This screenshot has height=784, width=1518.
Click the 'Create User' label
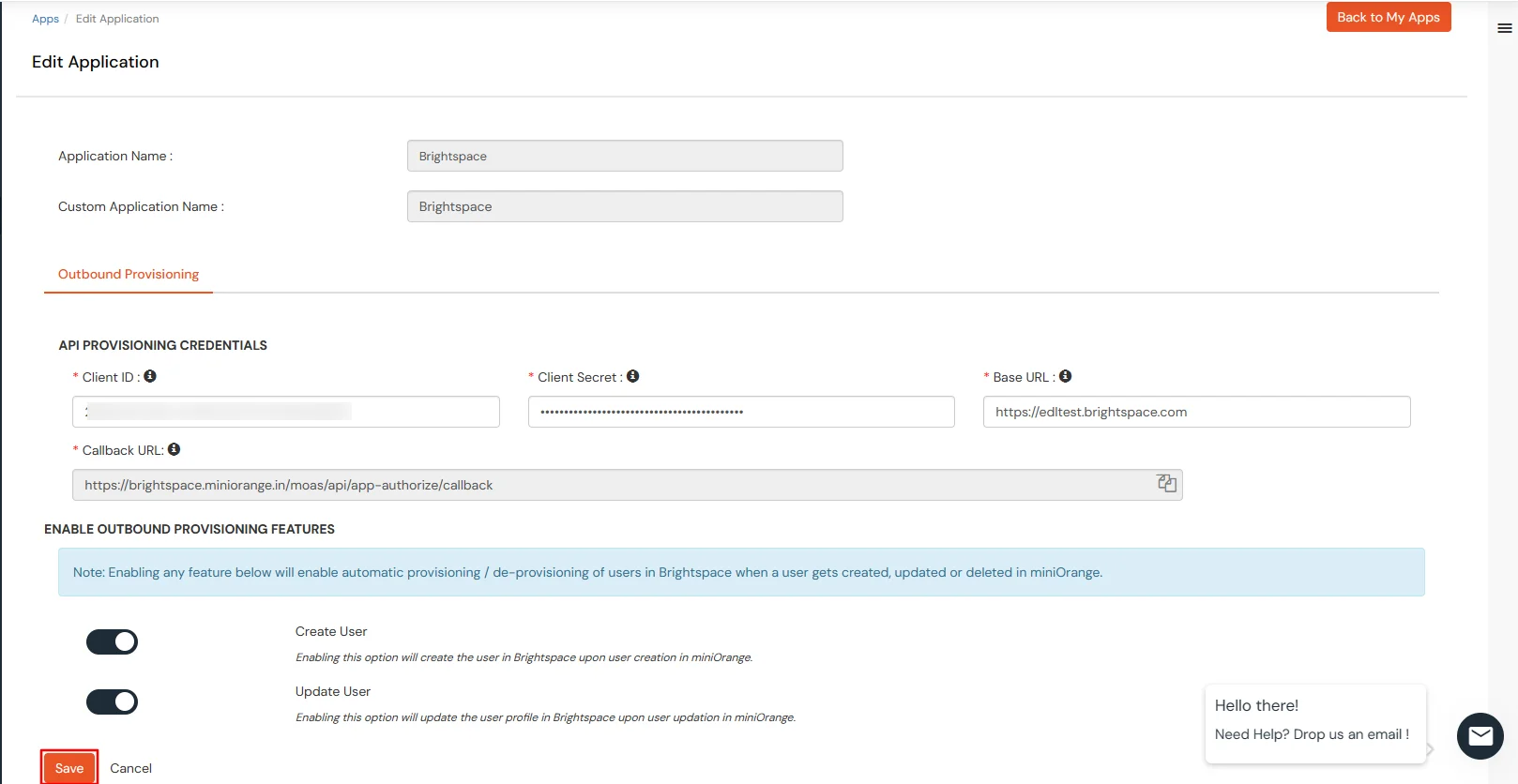pos(331,631)
